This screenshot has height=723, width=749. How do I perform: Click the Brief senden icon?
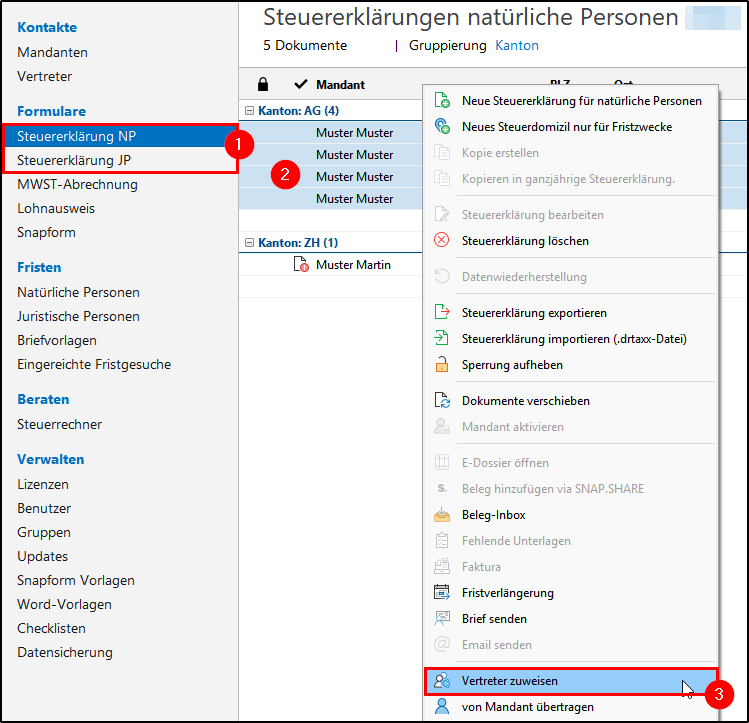tap(442, 618)
